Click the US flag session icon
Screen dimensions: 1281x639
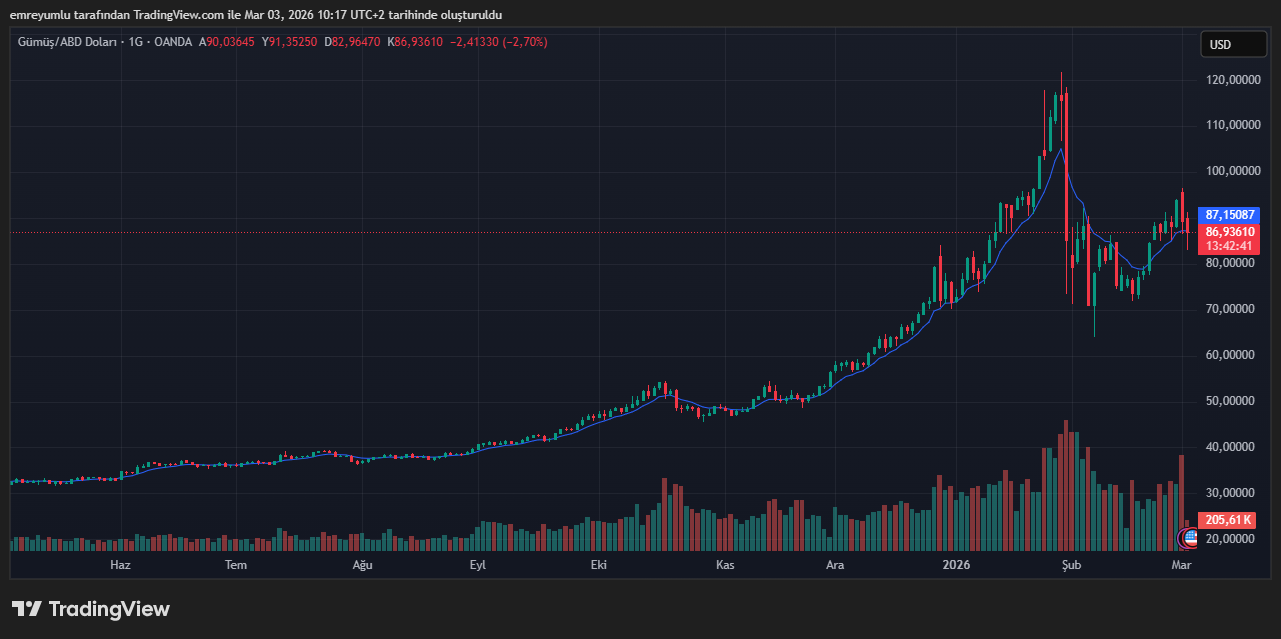(x=1190, y=538)
